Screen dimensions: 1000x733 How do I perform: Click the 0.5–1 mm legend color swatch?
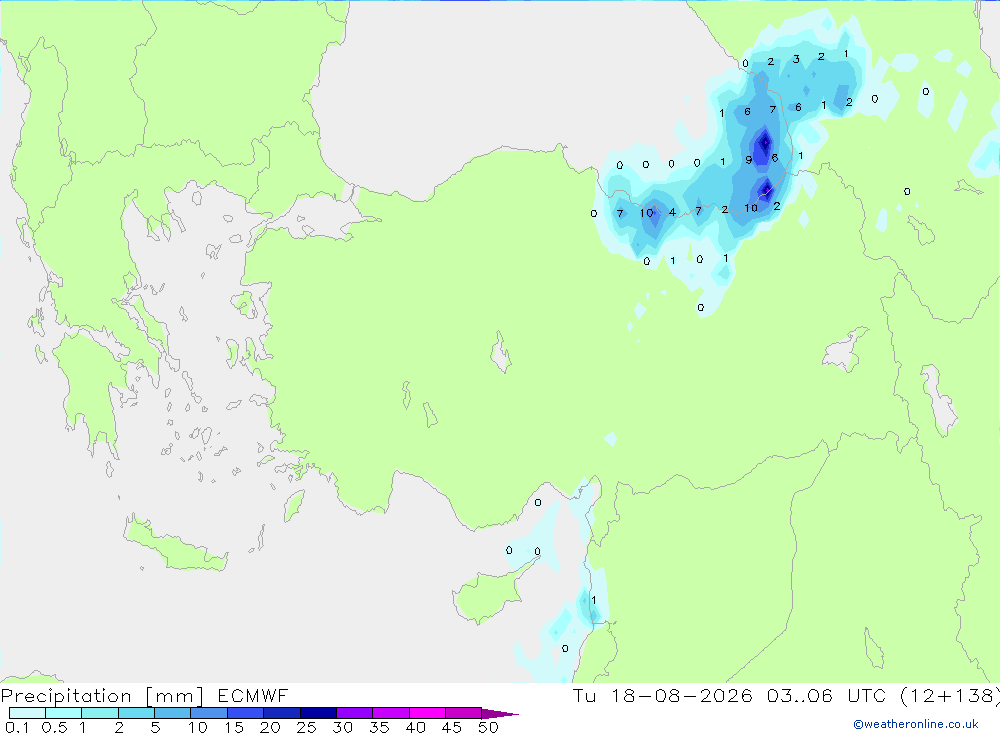pyautogui.click(x=64, y=713)
